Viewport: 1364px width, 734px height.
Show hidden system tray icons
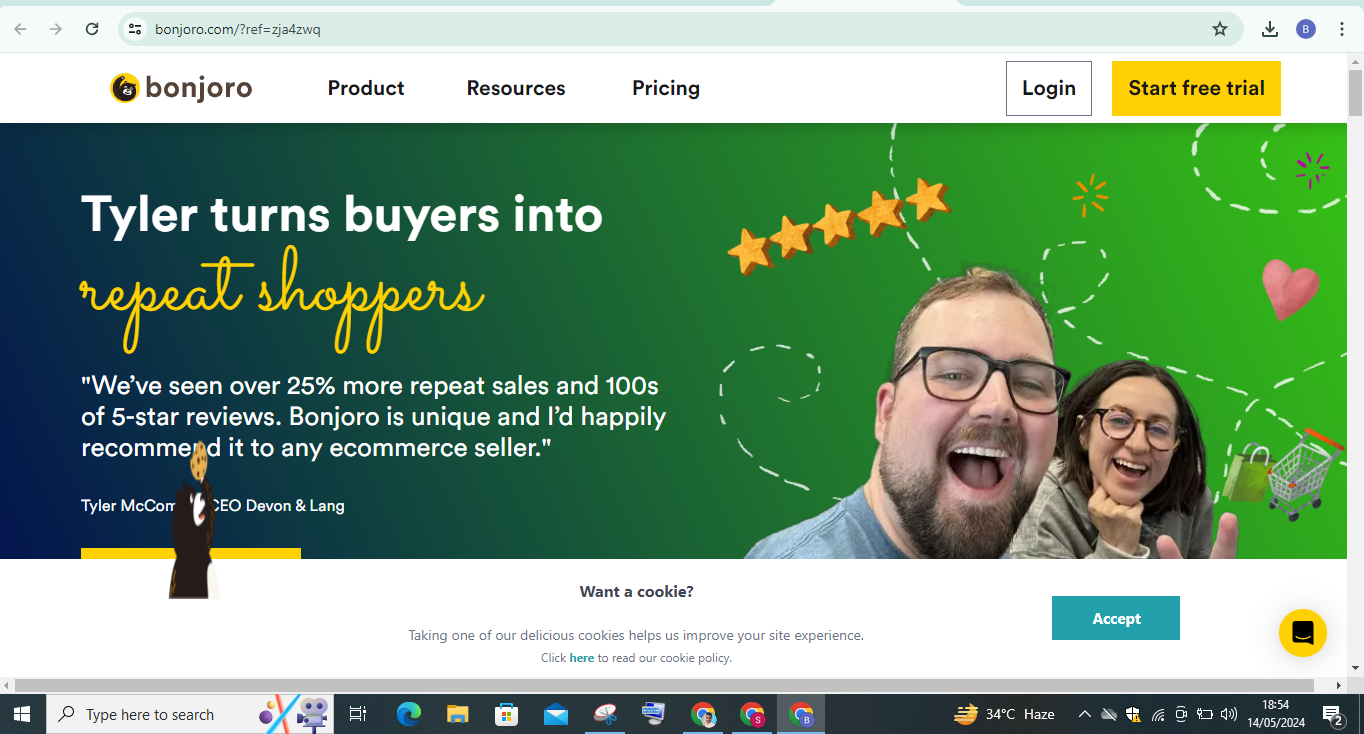coord(1084,714)
